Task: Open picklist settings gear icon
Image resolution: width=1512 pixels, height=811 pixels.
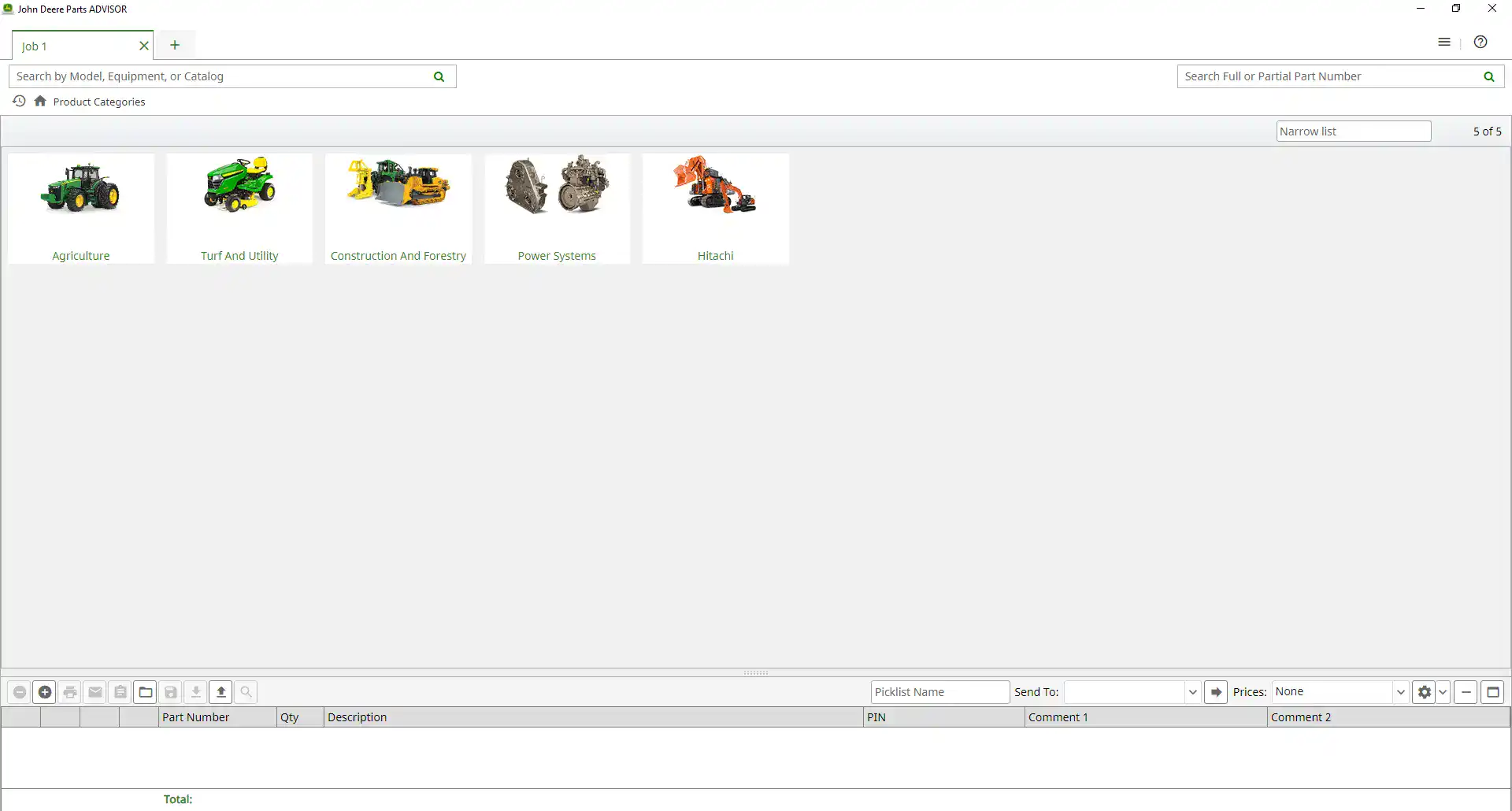Action: [x=1424, y=692]
